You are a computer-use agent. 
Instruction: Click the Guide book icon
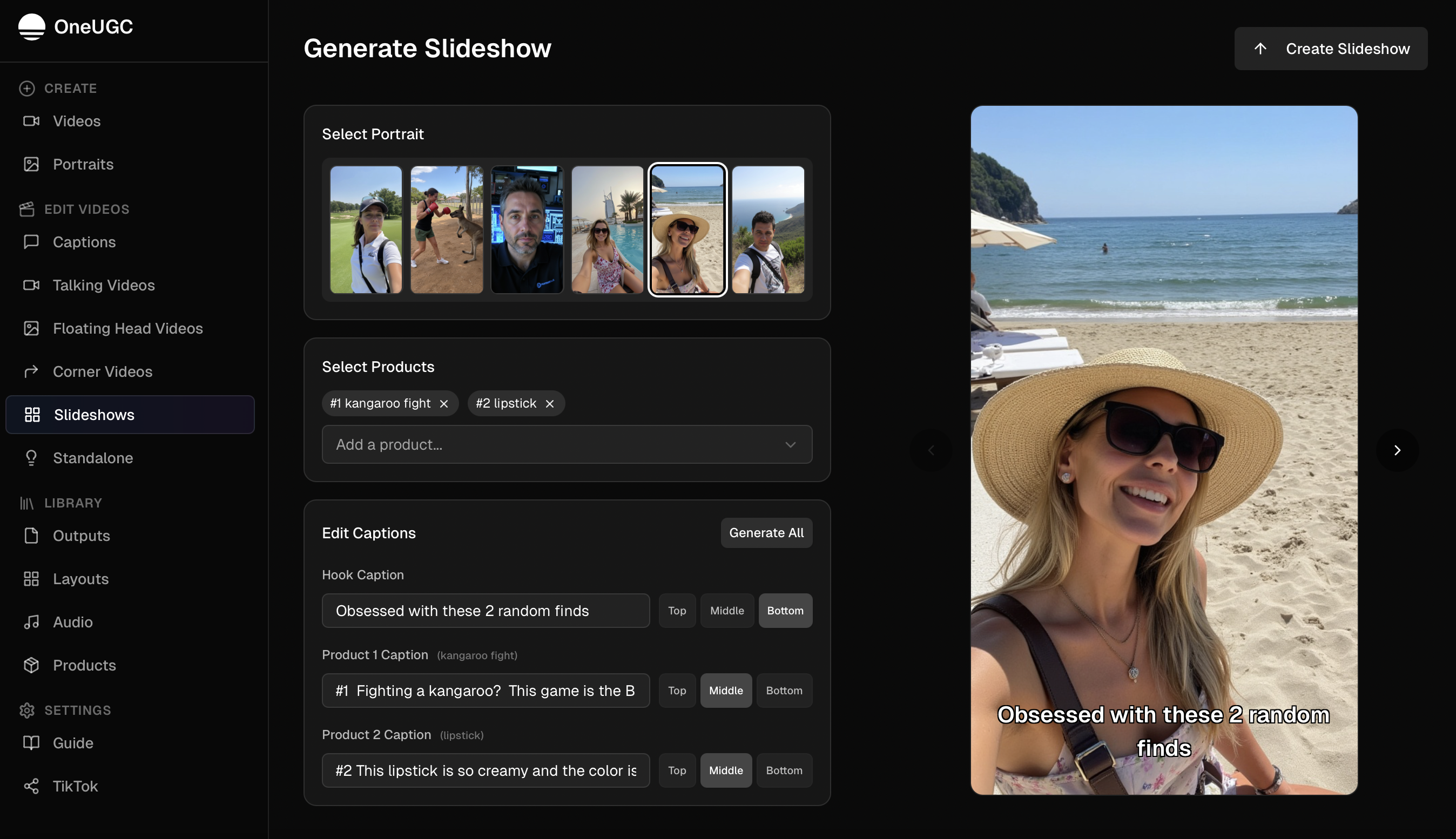point(31,743)
